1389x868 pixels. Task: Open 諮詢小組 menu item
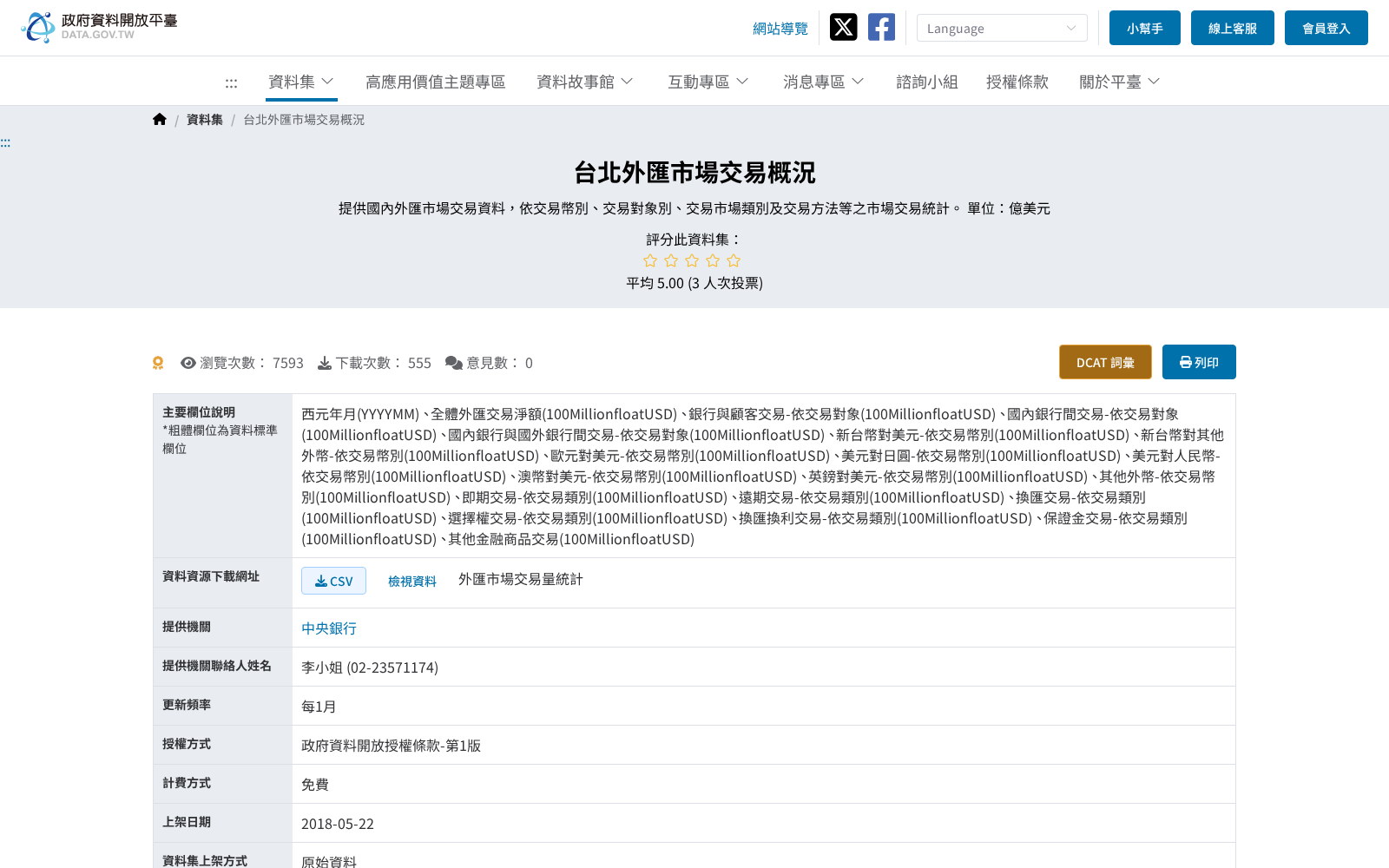tap(927, 82)
